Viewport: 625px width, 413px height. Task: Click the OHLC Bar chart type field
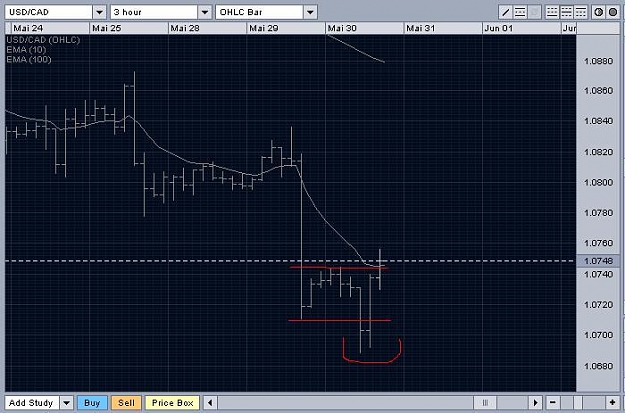pos(259,12)
